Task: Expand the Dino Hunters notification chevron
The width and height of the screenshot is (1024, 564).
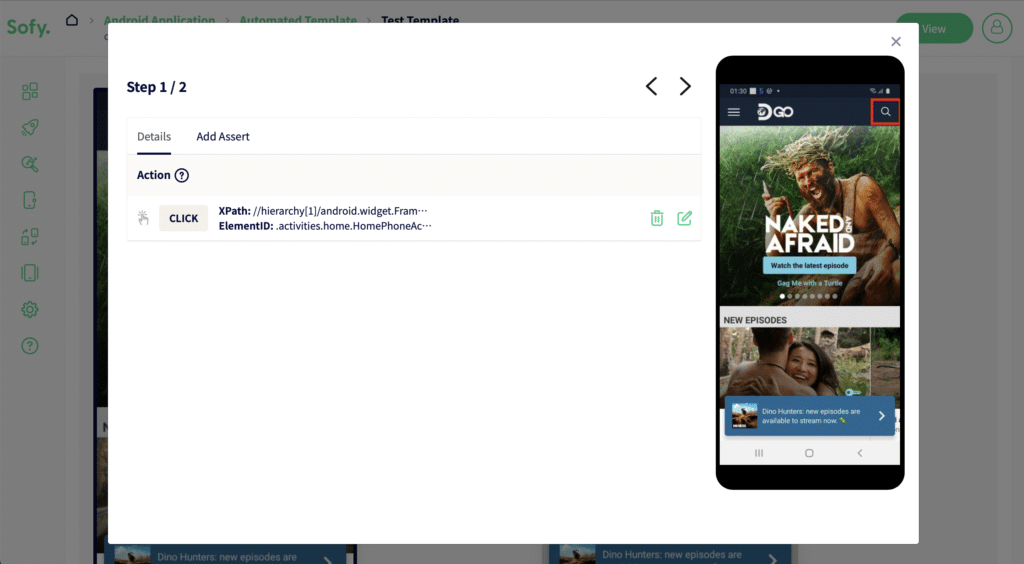Action: tap(882, 416)
